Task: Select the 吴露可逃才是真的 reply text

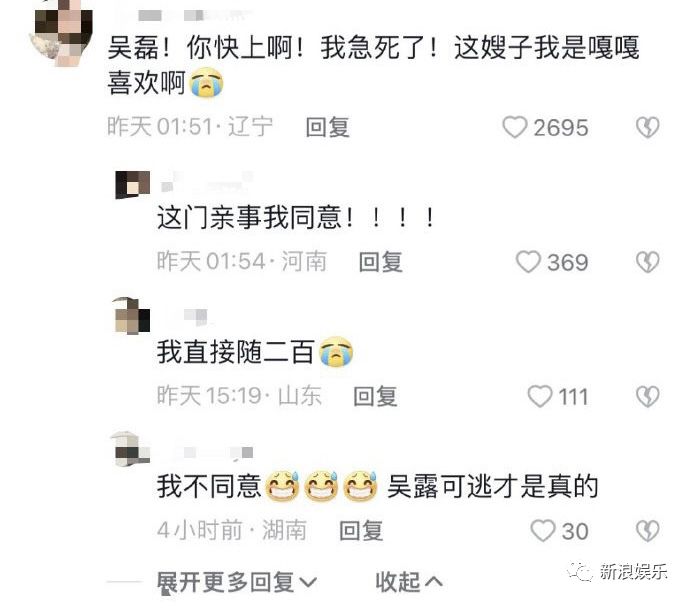Action: pos(492,486)
